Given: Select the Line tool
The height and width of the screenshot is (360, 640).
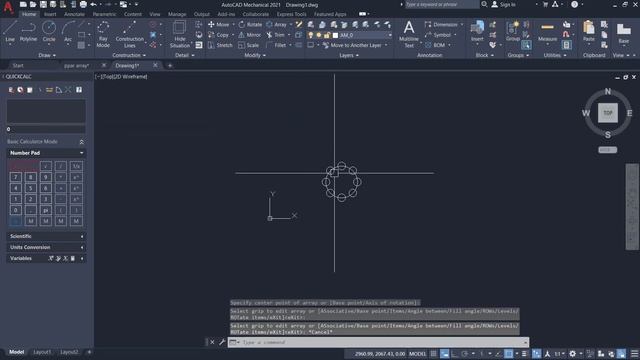Looking at the screenshot, I should pos(10,31).
